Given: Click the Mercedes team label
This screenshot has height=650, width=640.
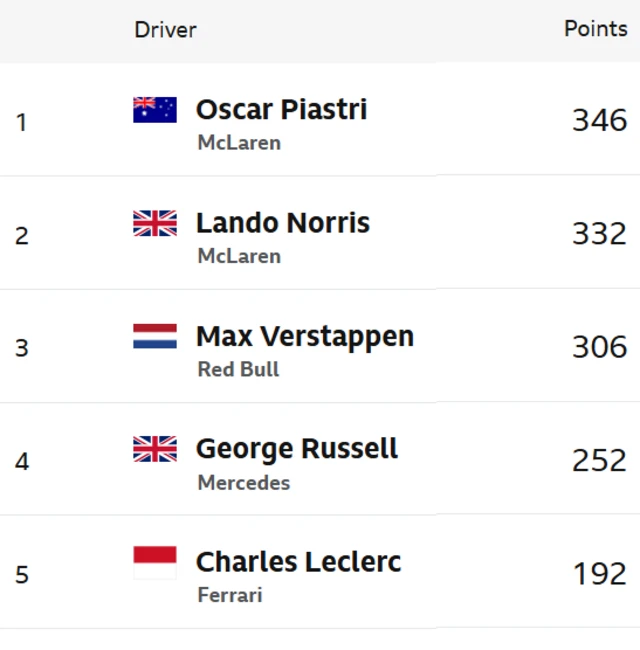Looking at the screenshot, I should (243, 482).
